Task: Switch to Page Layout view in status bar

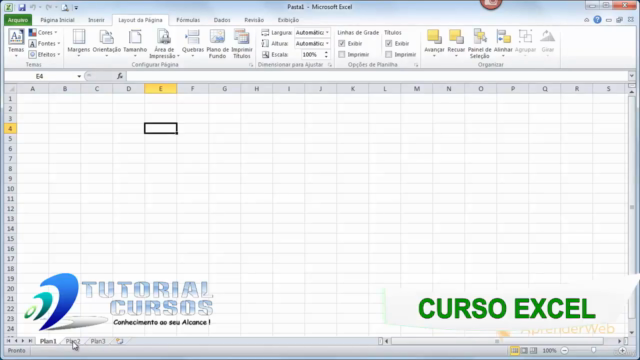Action: click(524, 351)
